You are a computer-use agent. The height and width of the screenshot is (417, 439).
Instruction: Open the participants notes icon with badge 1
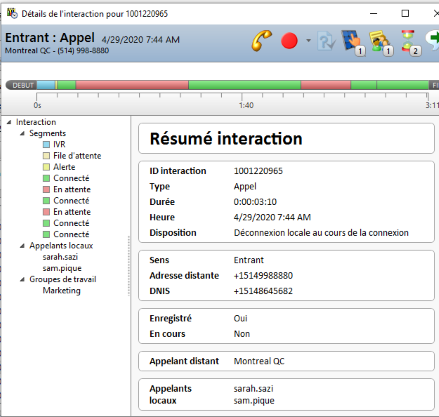381,43
